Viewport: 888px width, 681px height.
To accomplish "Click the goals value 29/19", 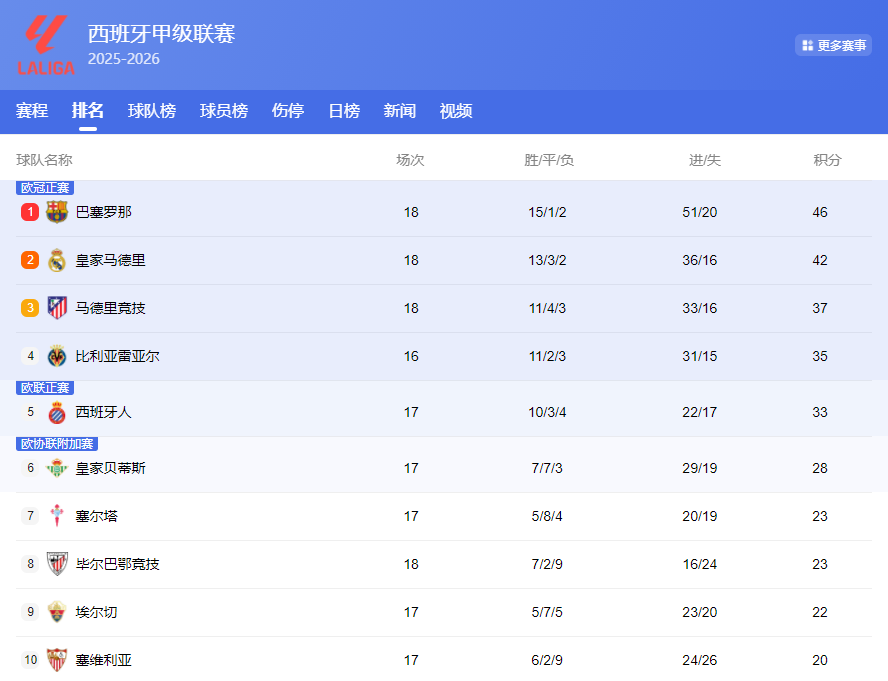I will pyautogui.click(x=699, y=468).
